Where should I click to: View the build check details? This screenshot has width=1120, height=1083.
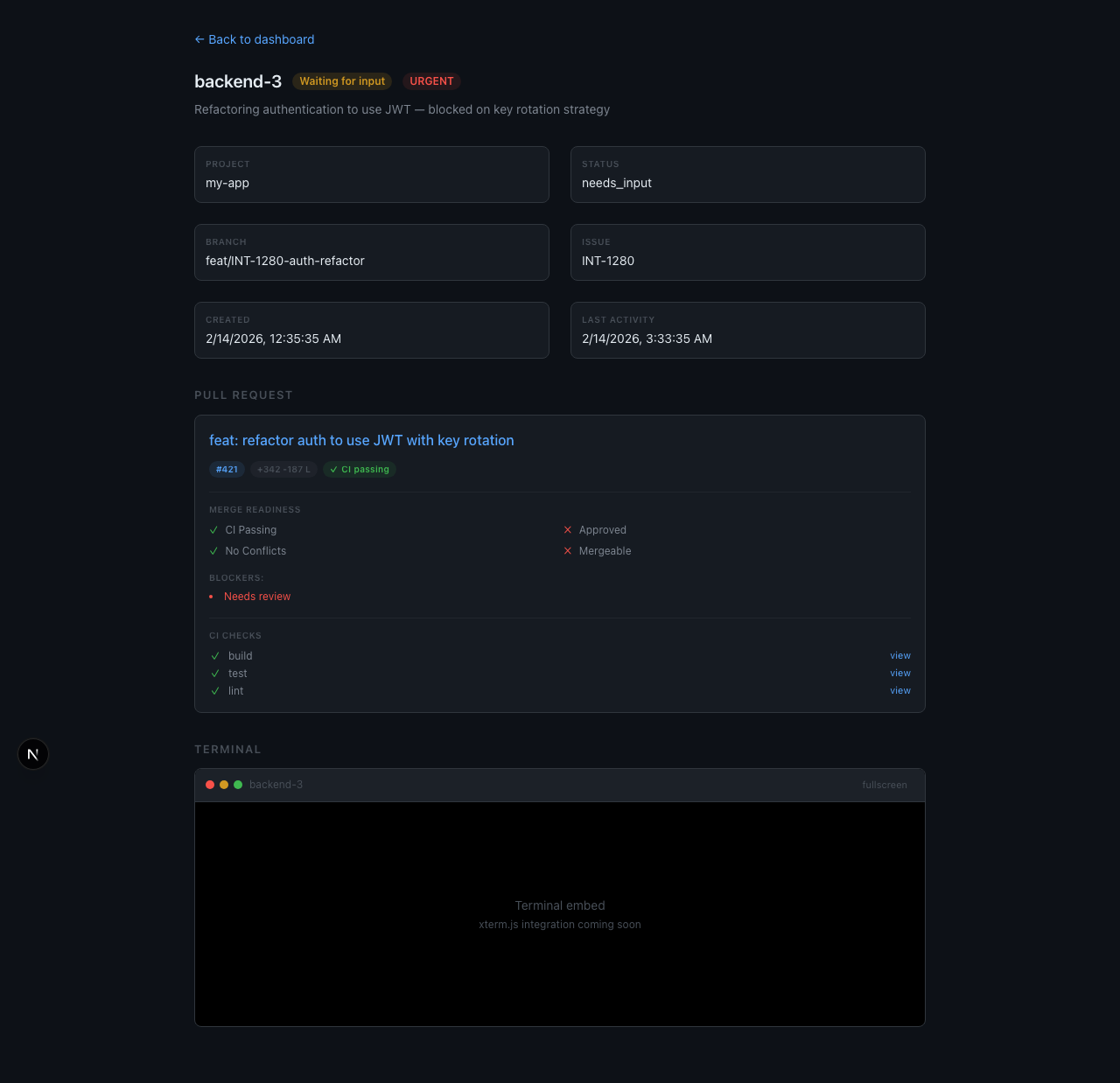[899, 656]
